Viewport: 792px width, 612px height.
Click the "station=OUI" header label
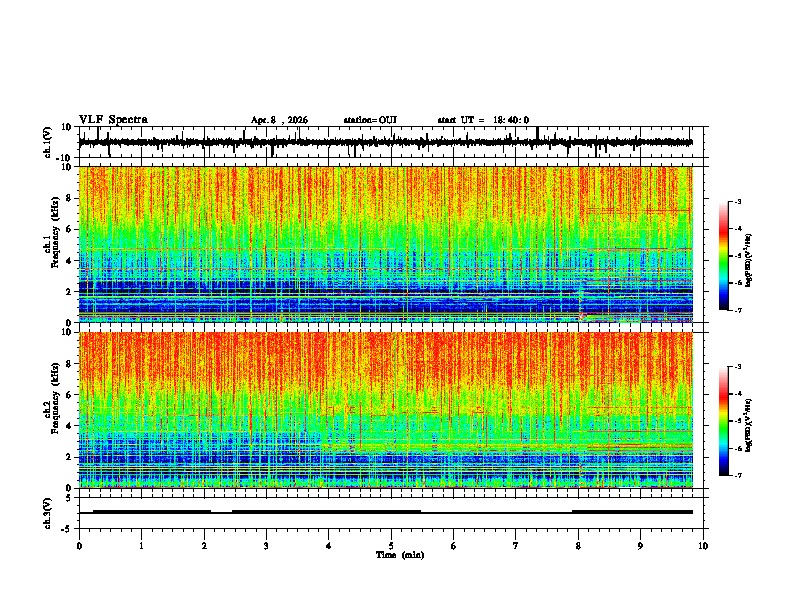[x=370, y=120]
